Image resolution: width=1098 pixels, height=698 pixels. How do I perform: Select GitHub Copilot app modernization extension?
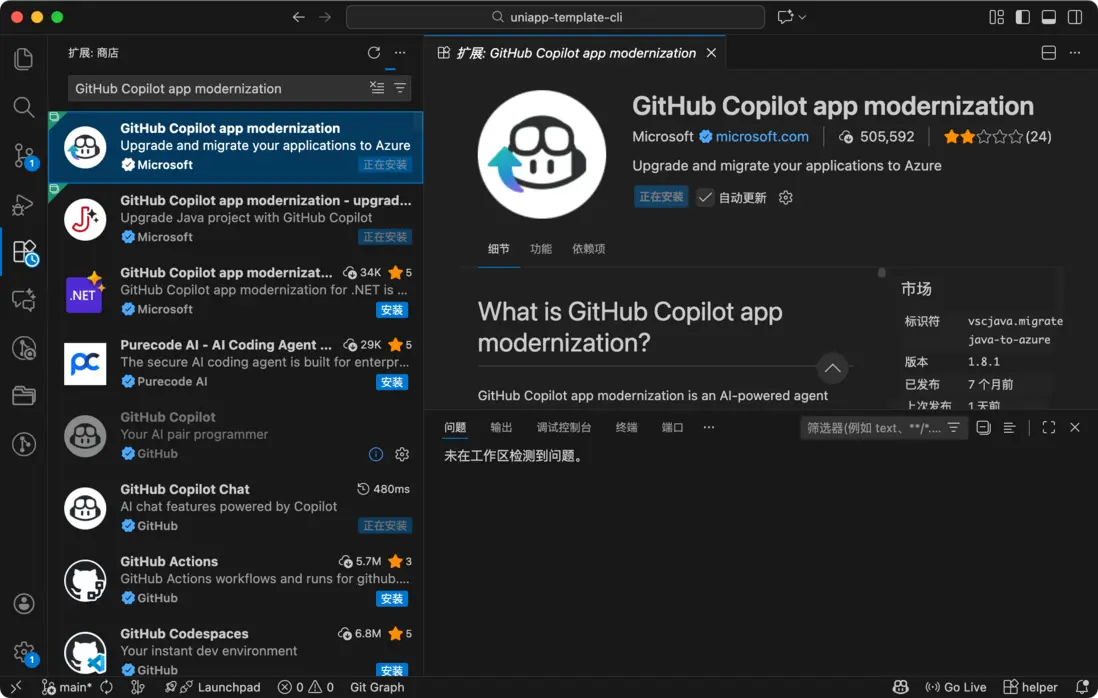point(236,146)
